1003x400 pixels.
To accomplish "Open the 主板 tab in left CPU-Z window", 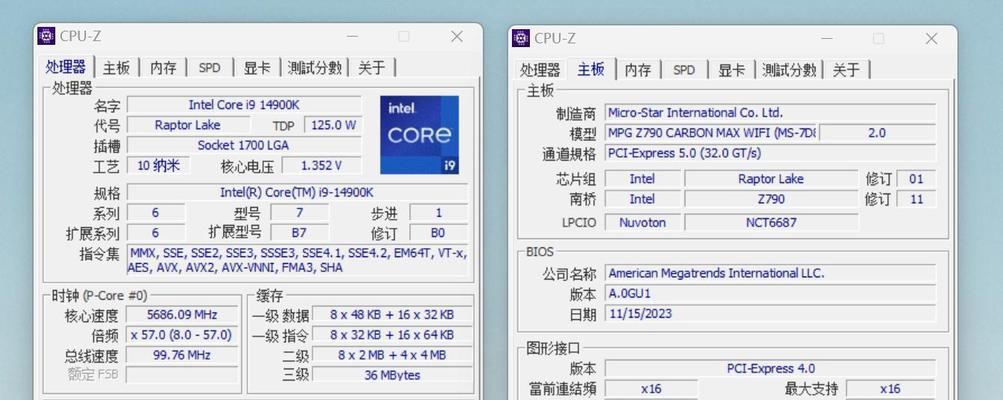I will coord(116,68).
